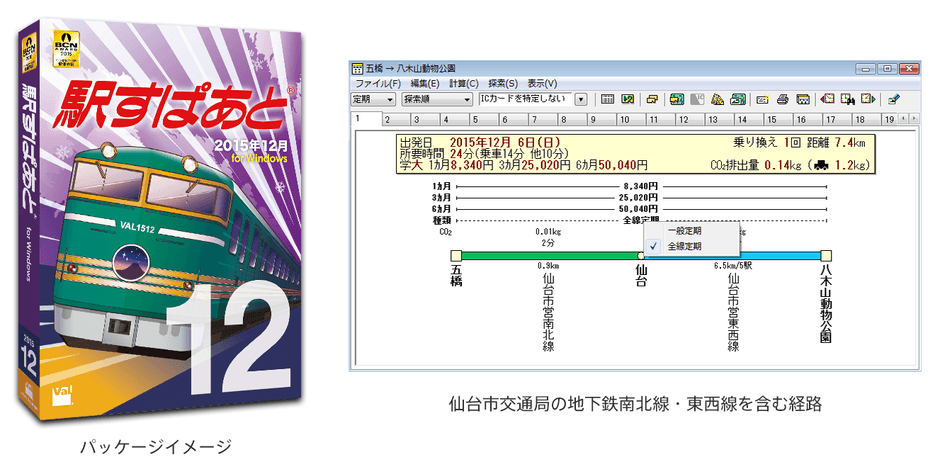Click the 駅すぱあと package box image
Viewport: 940px width, 472px height.
159,221
